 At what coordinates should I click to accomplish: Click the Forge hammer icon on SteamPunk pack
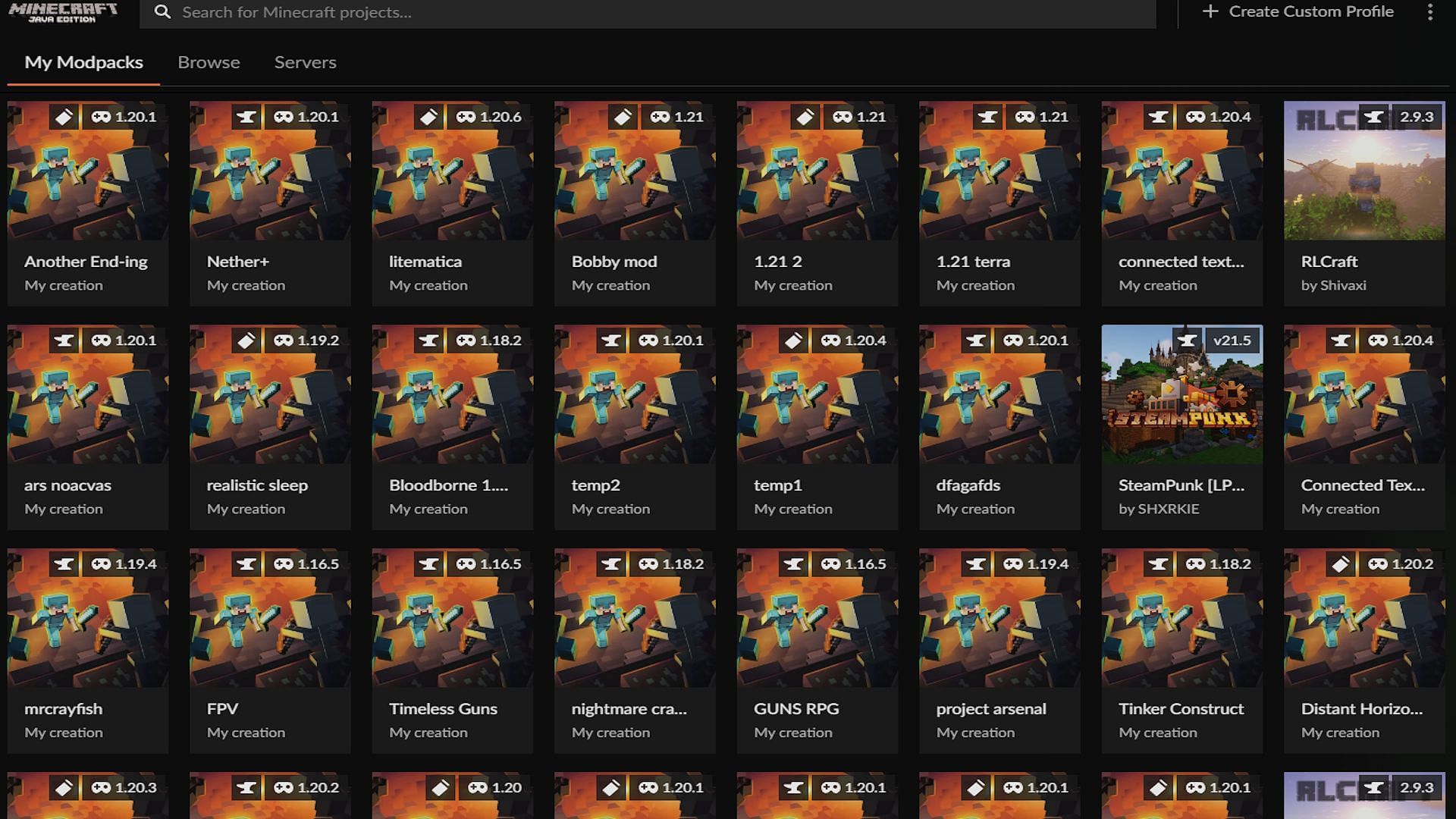pyautogui.click(x=1183, y=340)
